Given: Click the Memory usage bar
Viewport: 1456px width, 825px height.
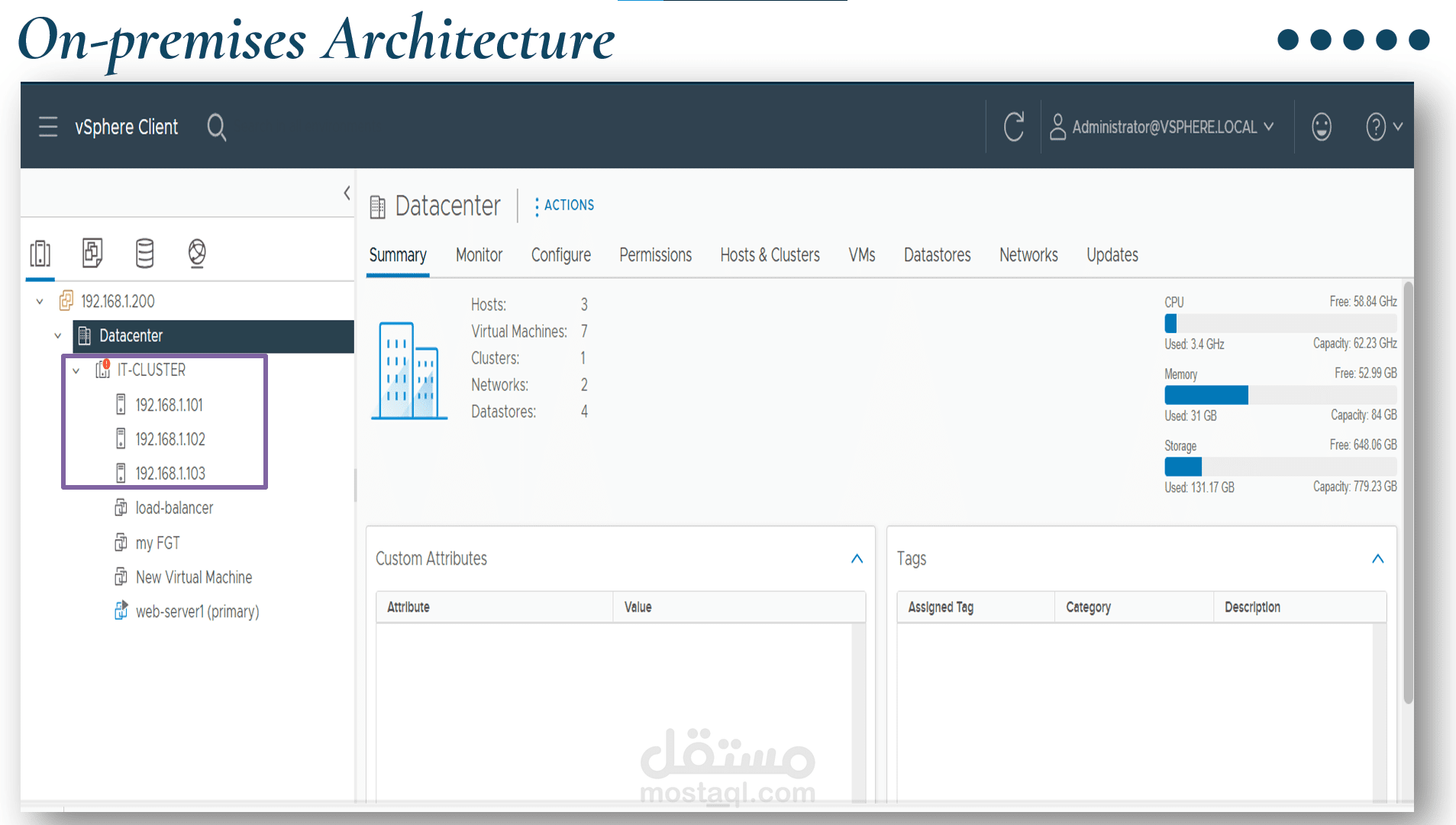Looking at the screenshot, I should [x=1280, y=395].
